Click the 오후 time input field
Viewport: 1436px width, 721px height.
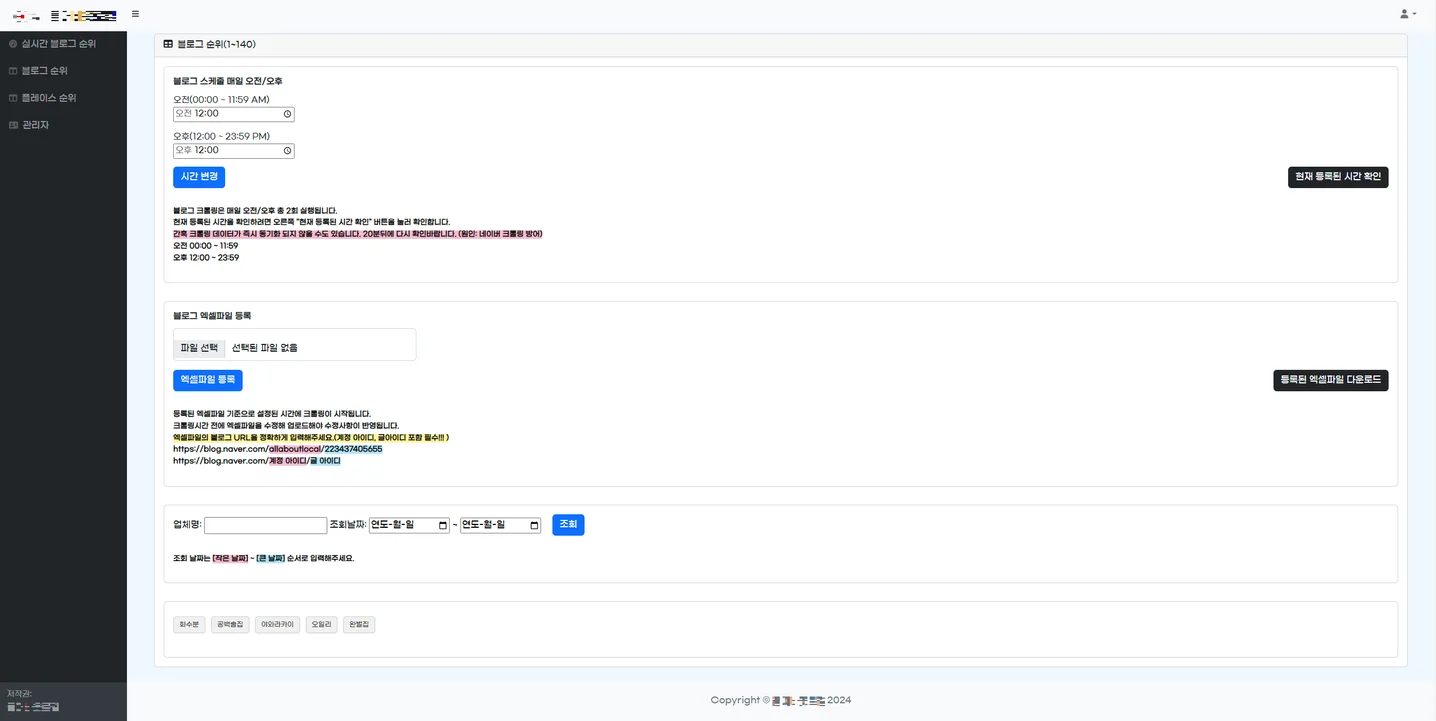(233, 151)
